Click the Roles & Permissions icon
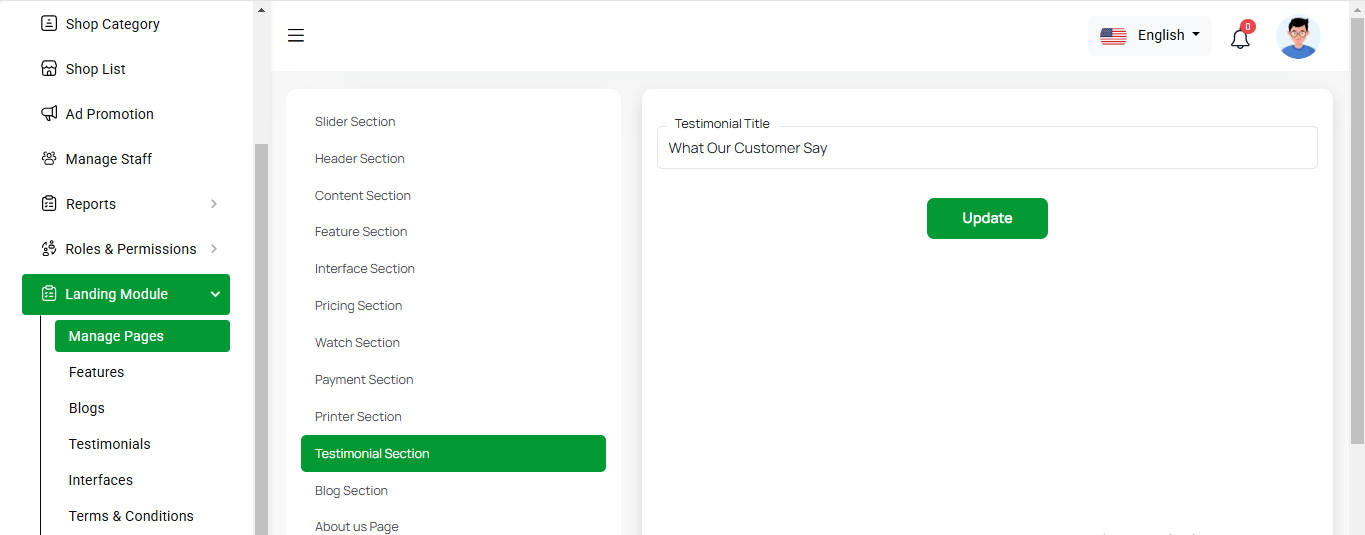The height and width of the screenshot is (535, 1365). pyautogui.click(x=48, y=248)
